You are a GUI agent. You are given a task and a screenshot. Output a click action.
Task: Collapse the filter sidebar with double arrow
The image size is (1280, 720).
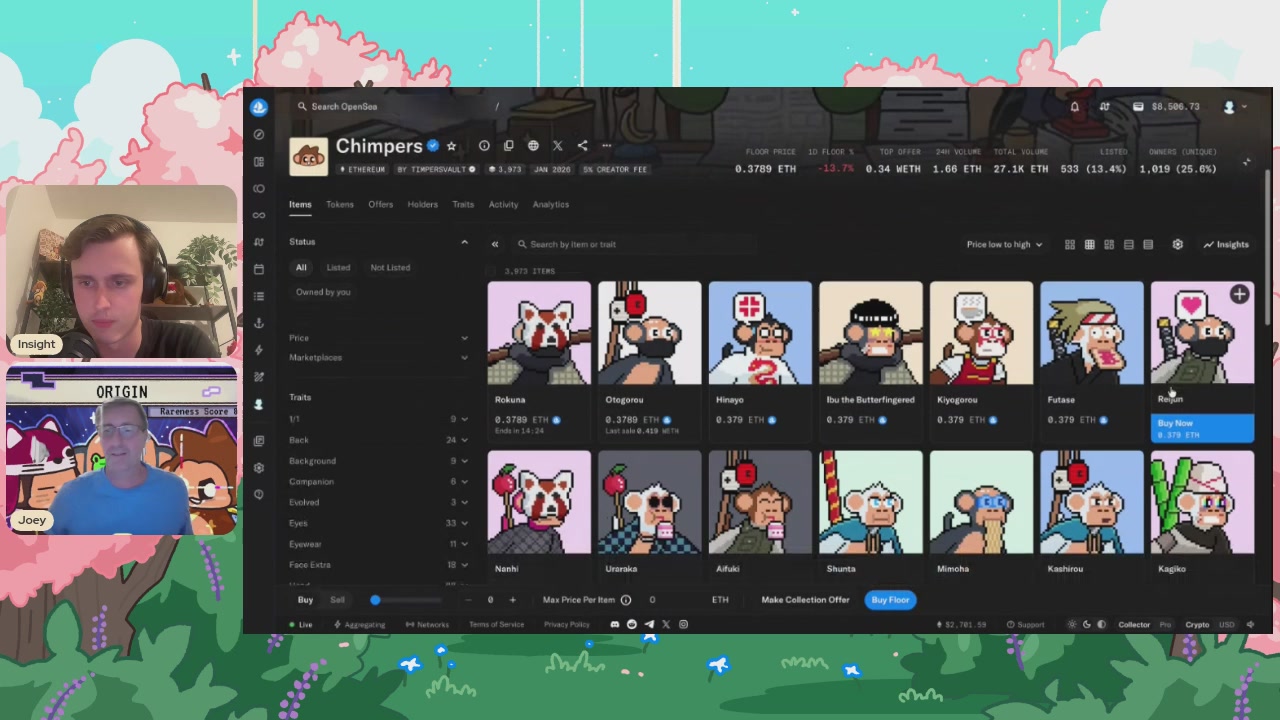[x=494, y=244]
